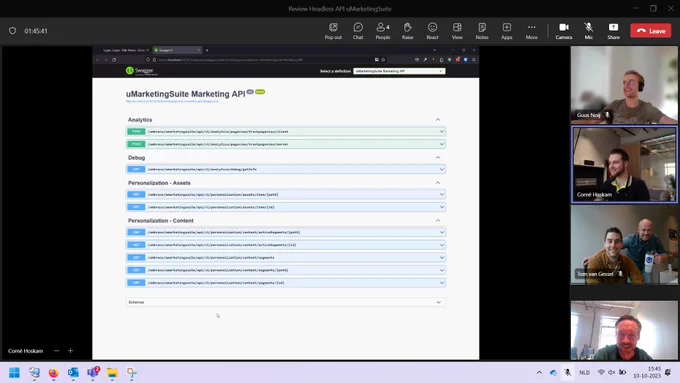Click the uMarketingSuite Marketing API heading
This screenshot has width=680, height=383.
186,94
